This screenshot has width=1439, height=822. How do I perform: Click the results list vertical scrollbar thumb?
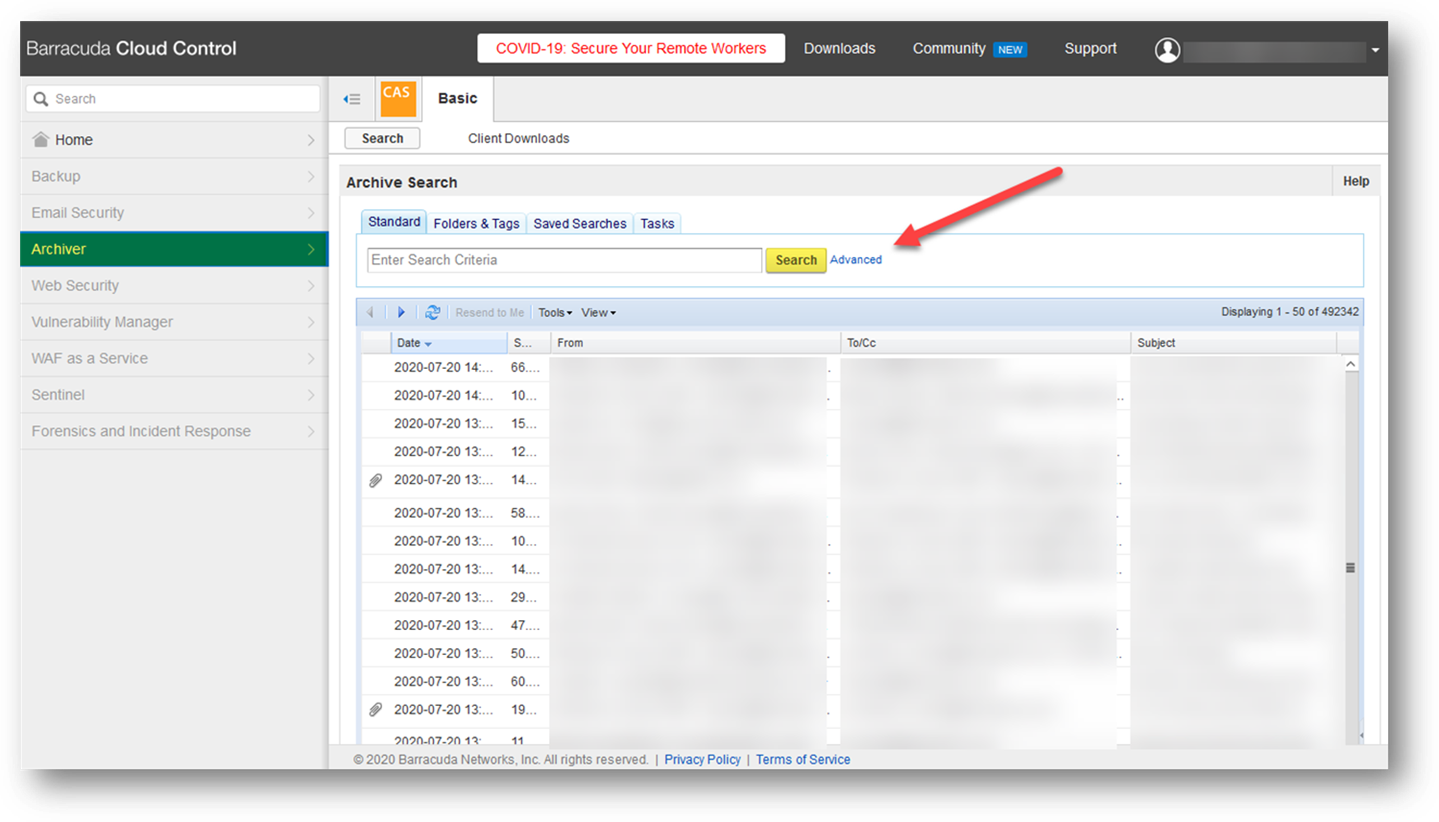pos(1350,567)
